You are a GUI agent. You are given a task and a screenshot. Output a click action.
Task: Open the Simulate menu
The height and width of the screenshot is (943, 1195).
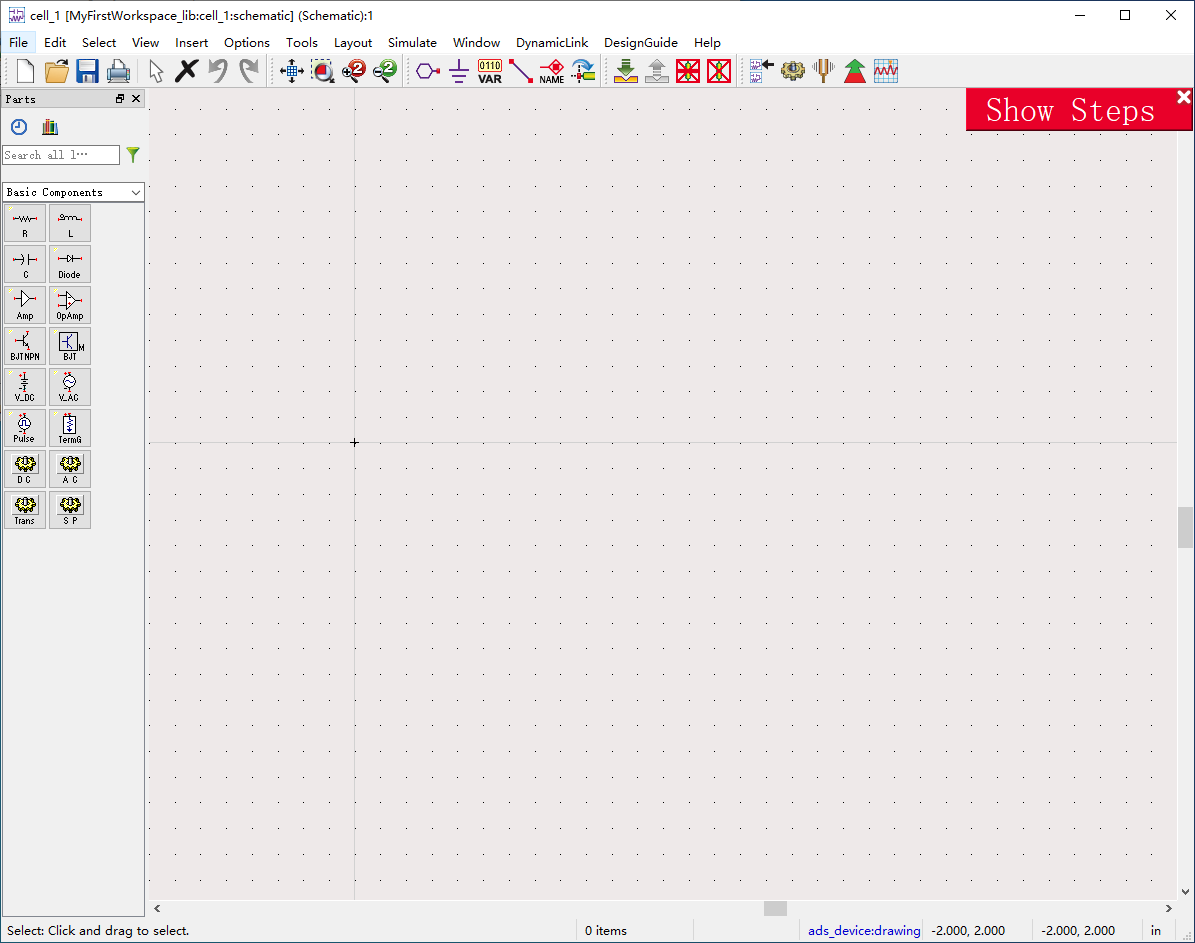(x=412, y=43)
